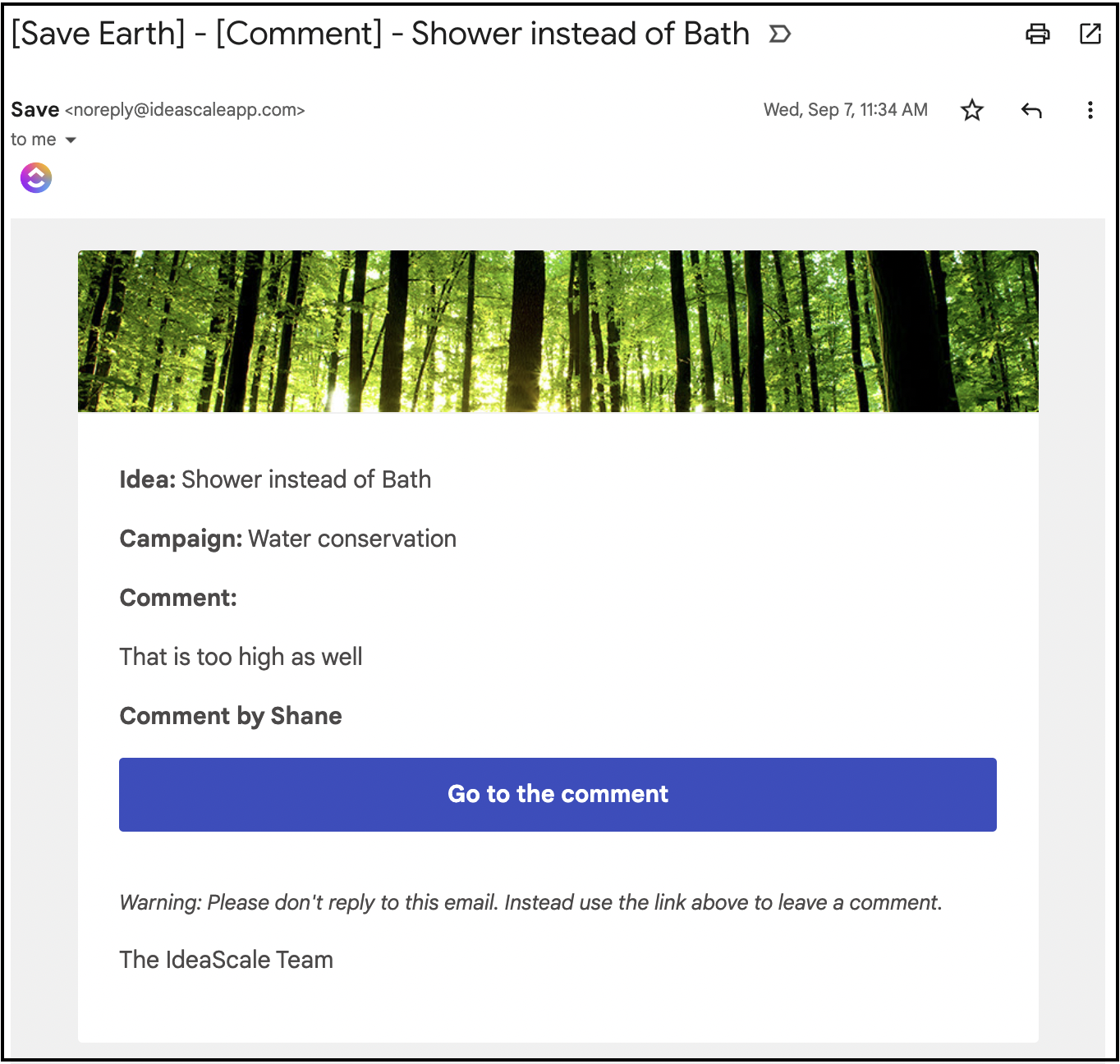1120x1064 pixels.
Task: Expand the 'to me' recipient details arrow
Action: [71, 140]
